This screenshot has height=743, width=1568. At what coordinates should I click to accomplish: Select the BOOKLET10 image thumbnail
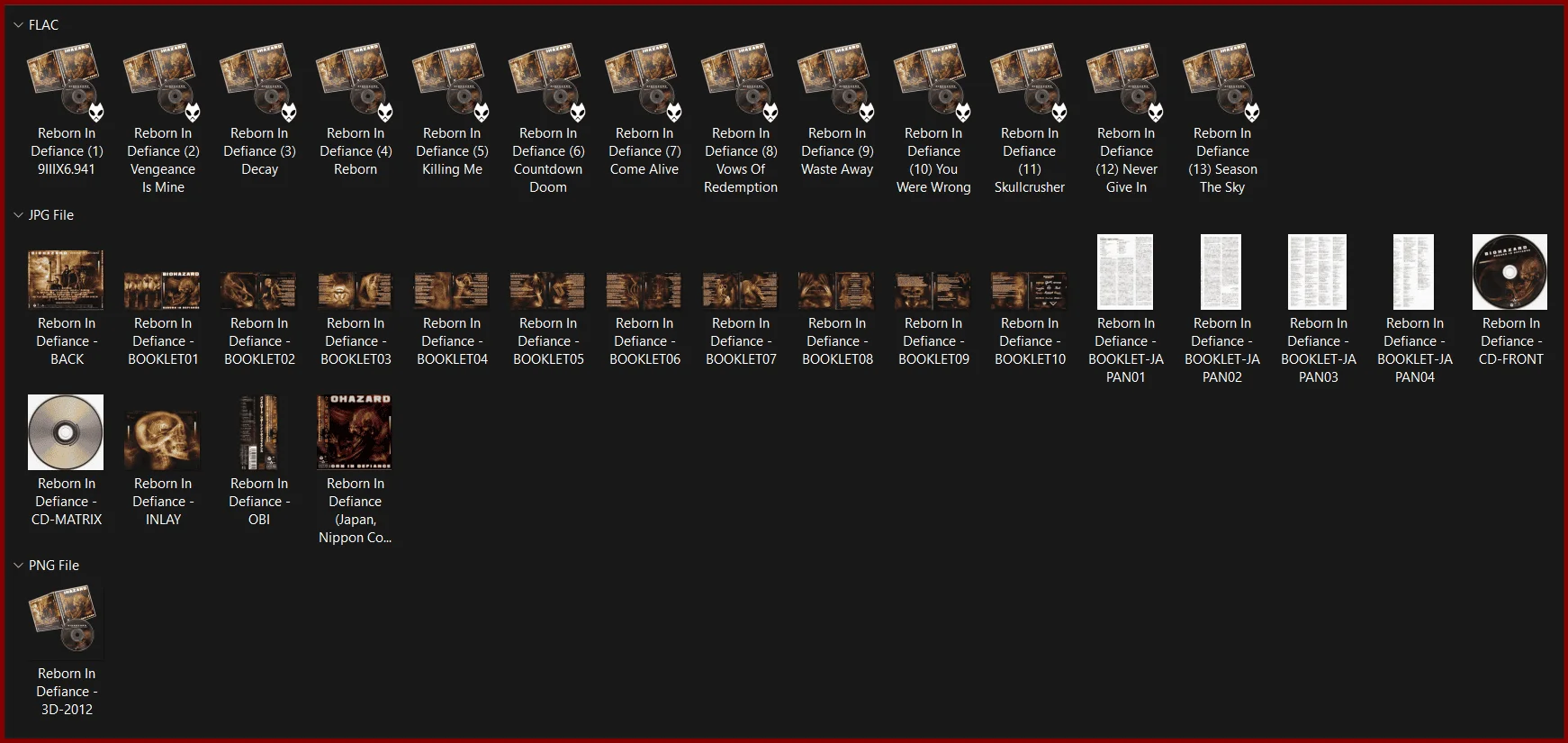(1029, 291)
